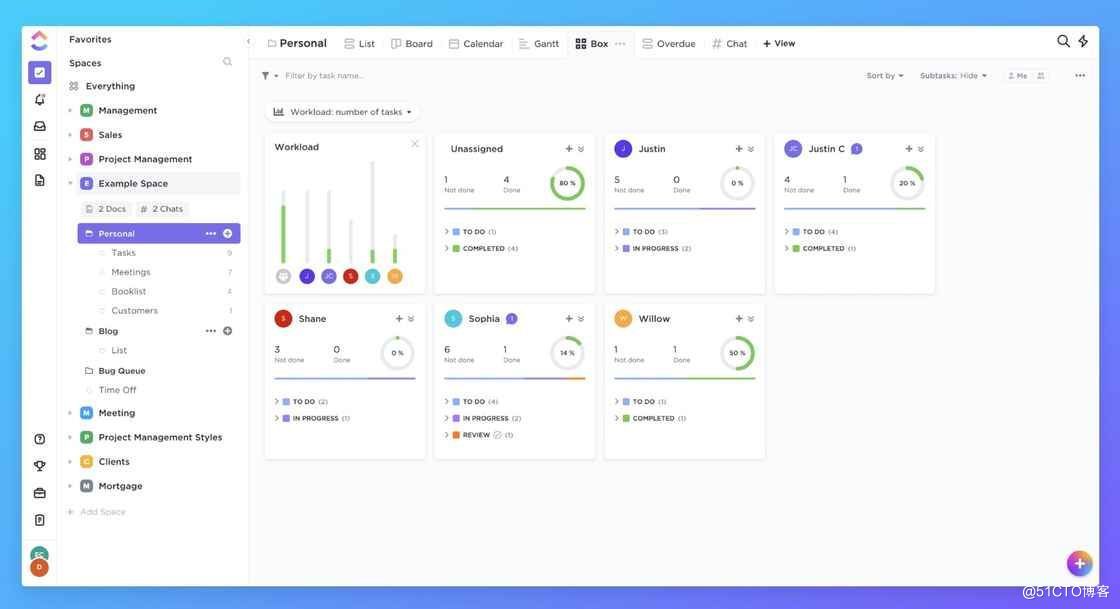Click Willow's 50% progress ring
1120x609 pixels.
(737, 353)
